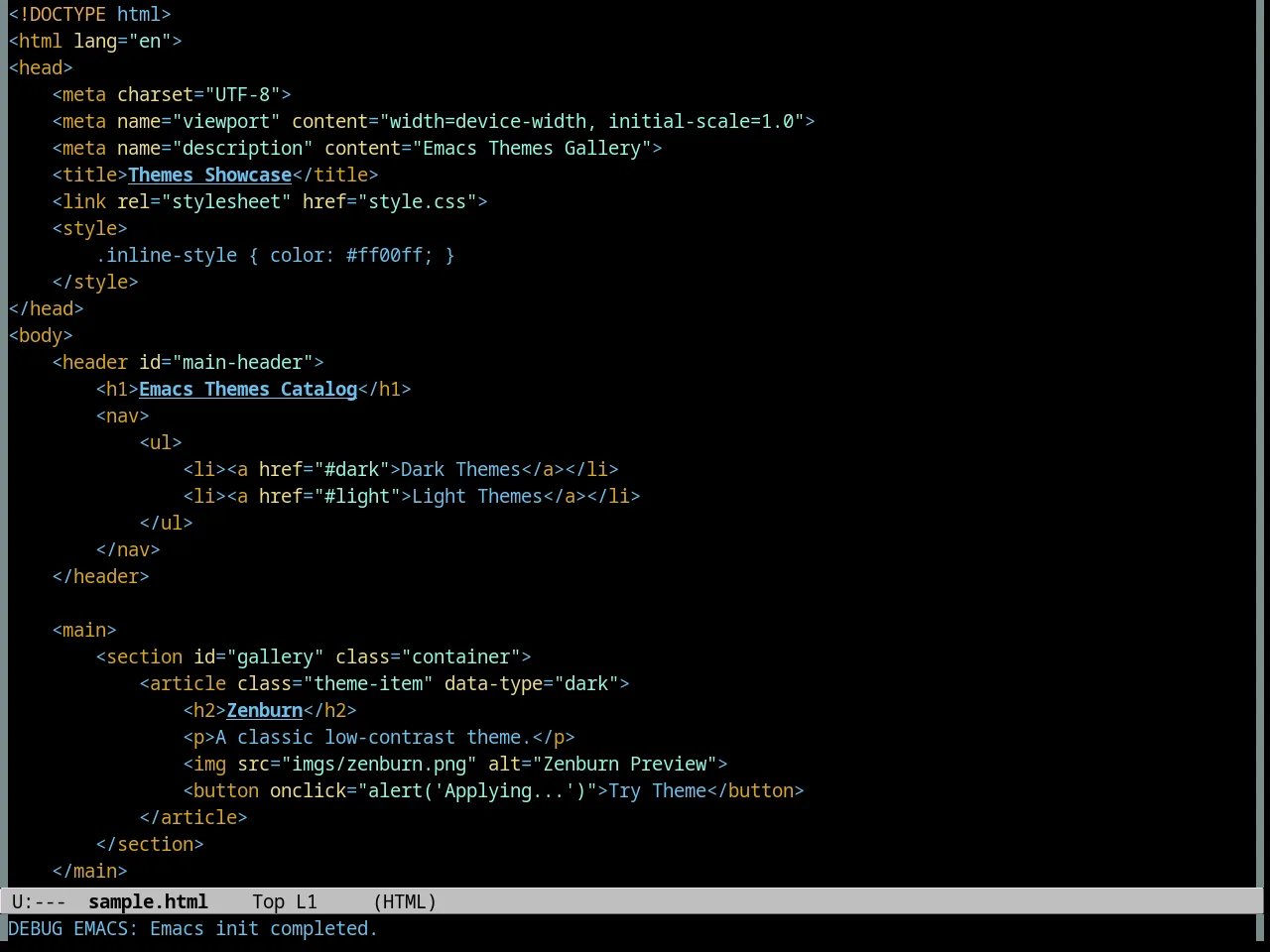Click the opening "<style>" tag

coord(89,228)
